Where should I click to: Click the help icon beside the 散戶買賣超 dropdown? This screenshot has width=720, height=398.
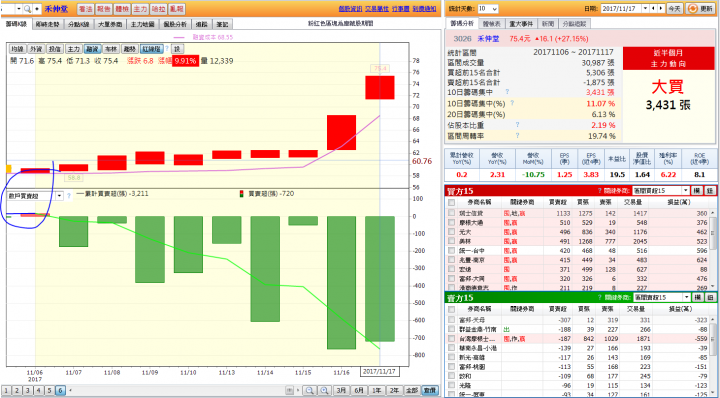pos(69,196)
